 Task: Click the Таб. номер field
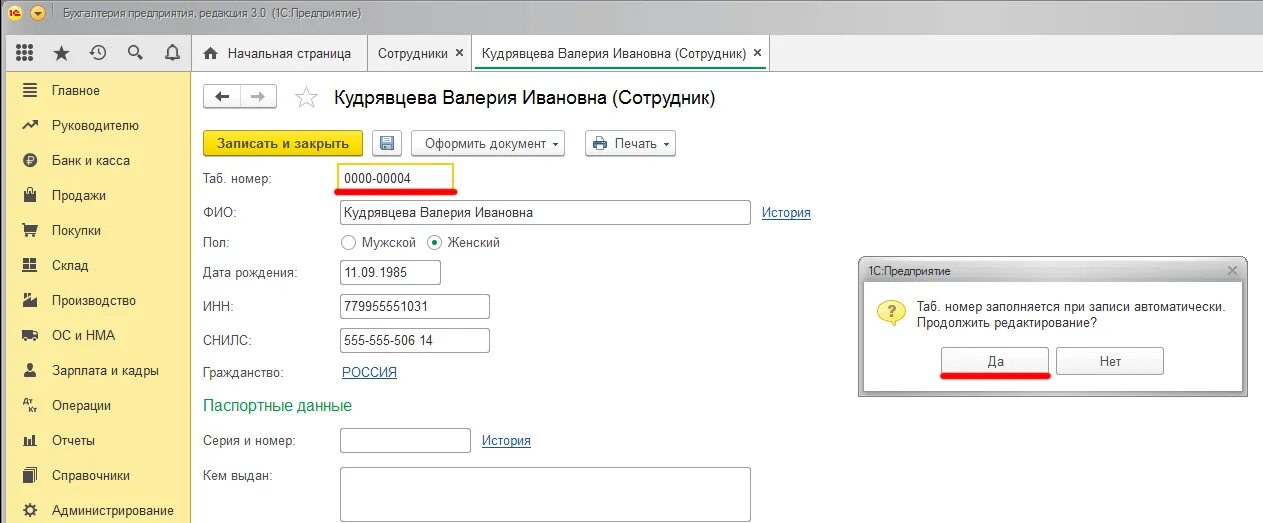coord(396,177)
